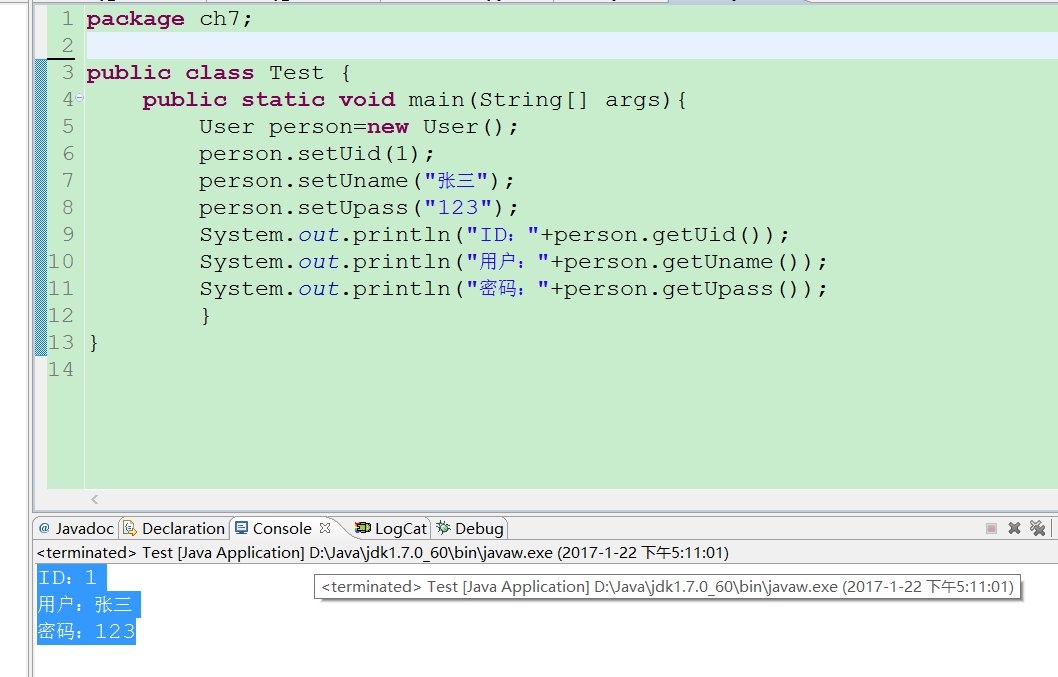Click the terminated launch tooltip

(665, 587)
